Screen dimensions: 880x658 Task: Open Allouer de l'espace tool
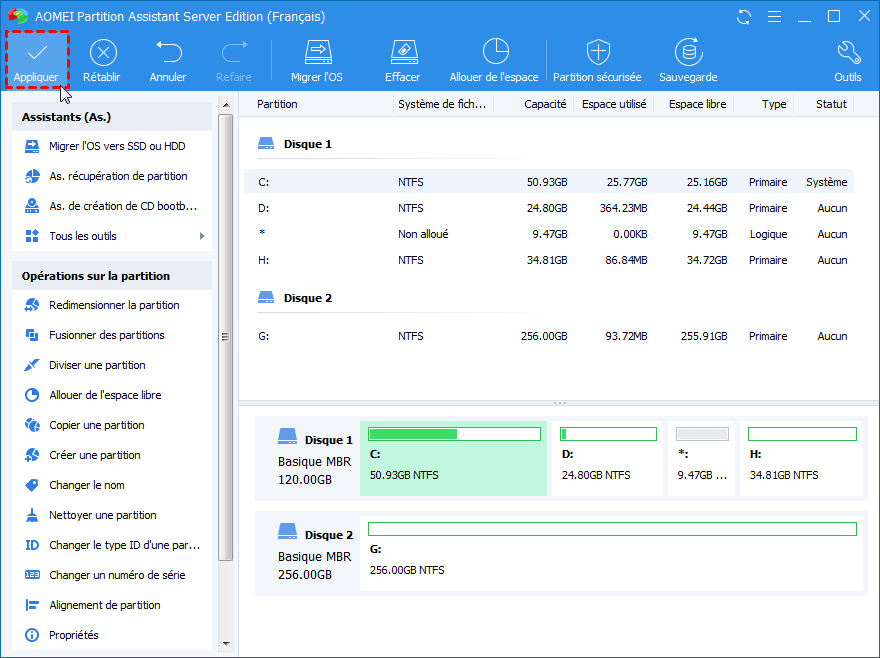[x=494, y=52]
